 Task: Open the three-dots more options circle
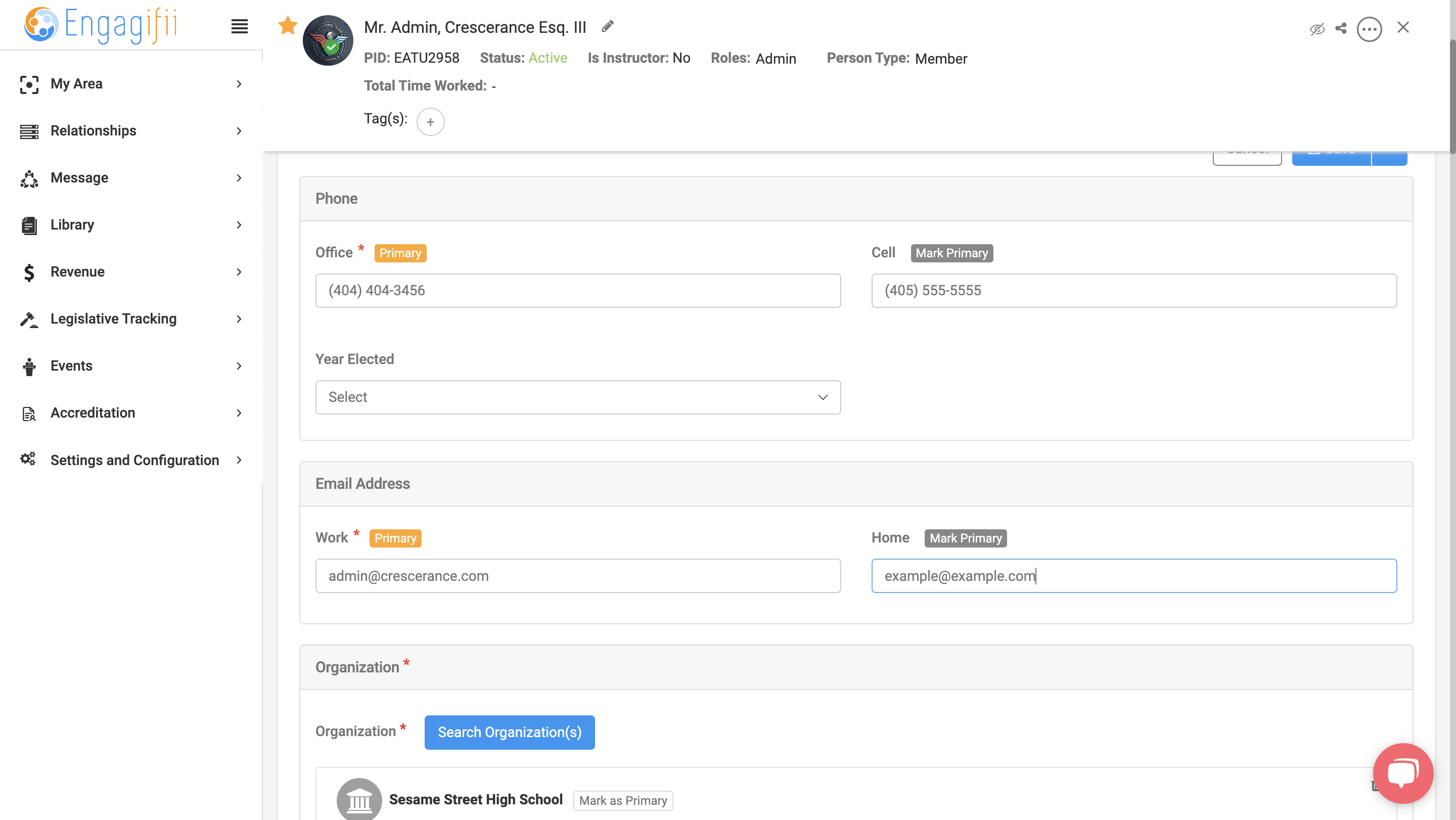1369,29
